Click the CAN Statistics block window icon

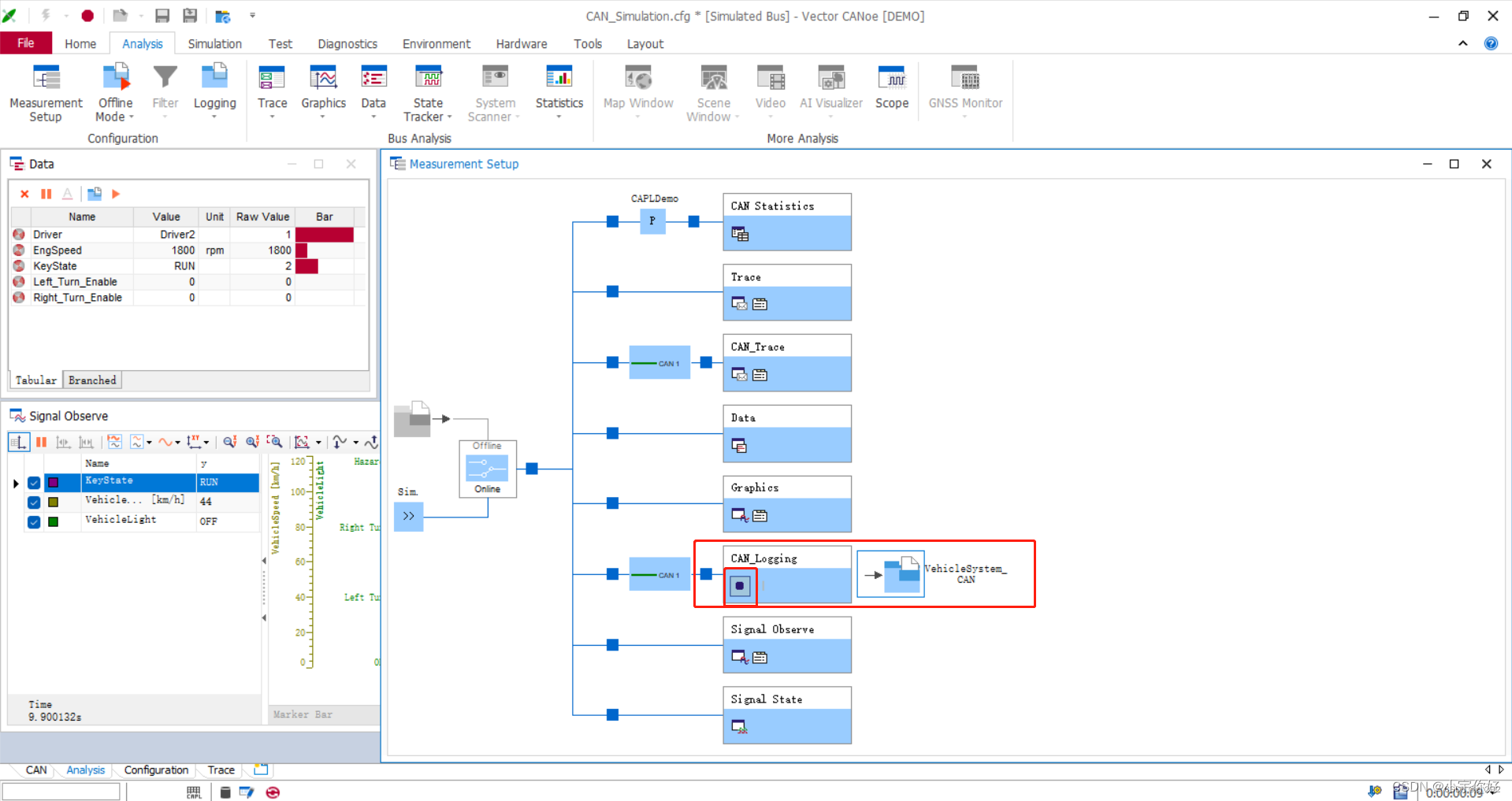coord(740,234)
